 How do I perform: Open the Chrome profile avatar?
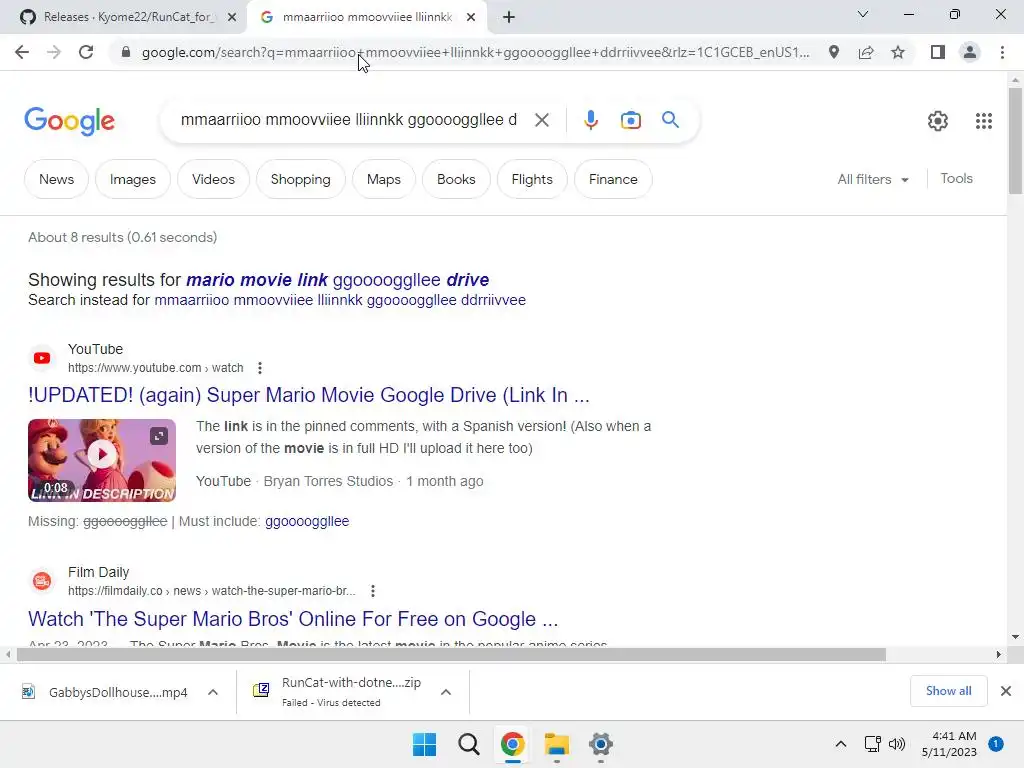point(970,52)
